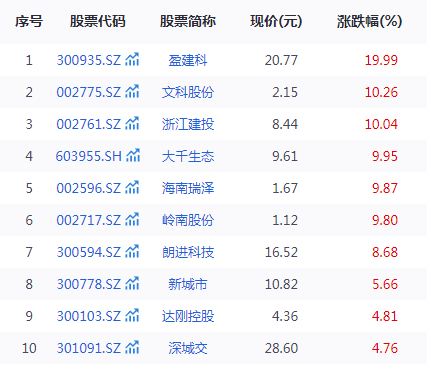Open chart icon beside 002717.SZ
This screenshot has height=366, width=427.
pos(132,220)
